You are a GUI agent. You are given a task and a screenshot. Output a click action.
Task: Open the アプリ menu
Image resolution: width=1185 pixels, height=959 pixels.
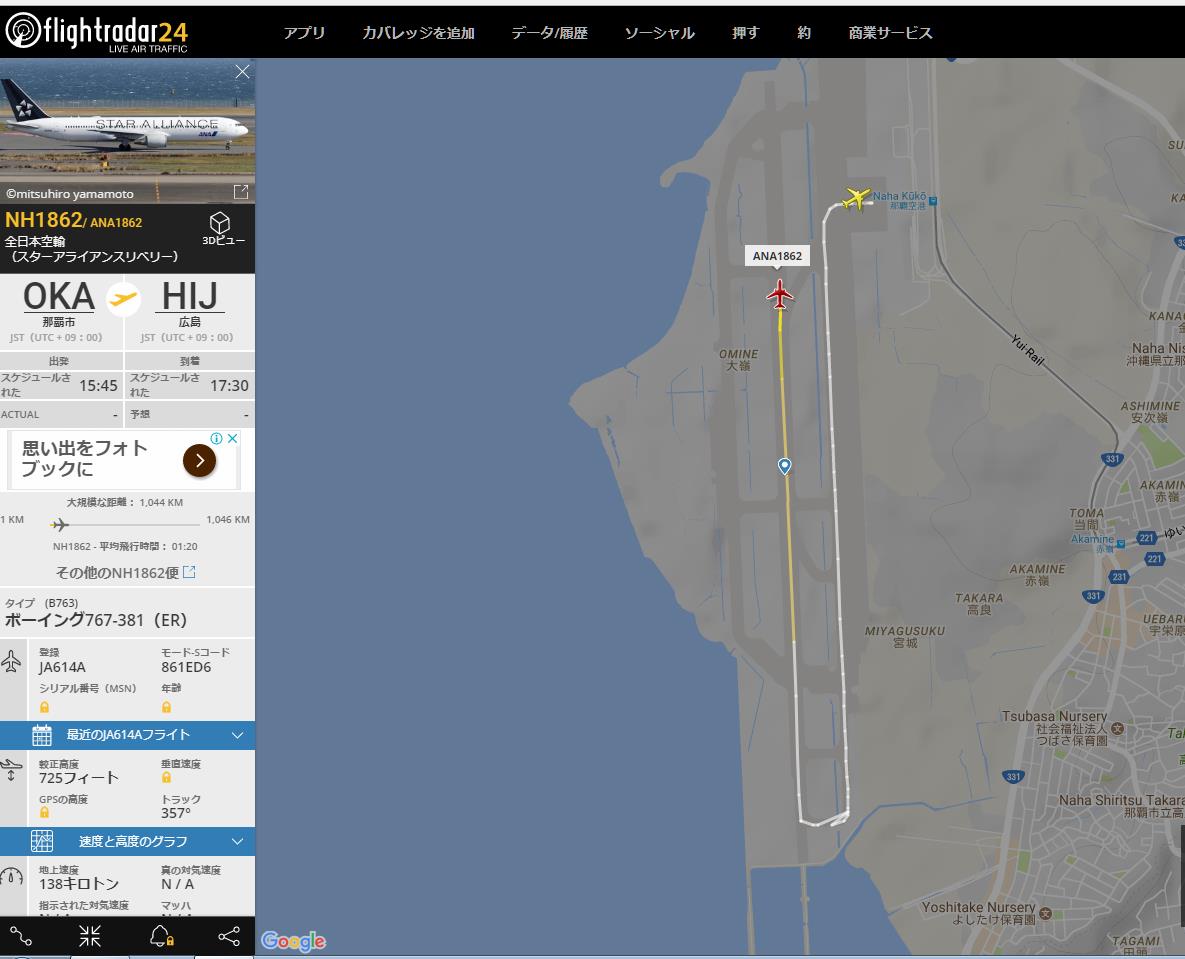[304, 32]
